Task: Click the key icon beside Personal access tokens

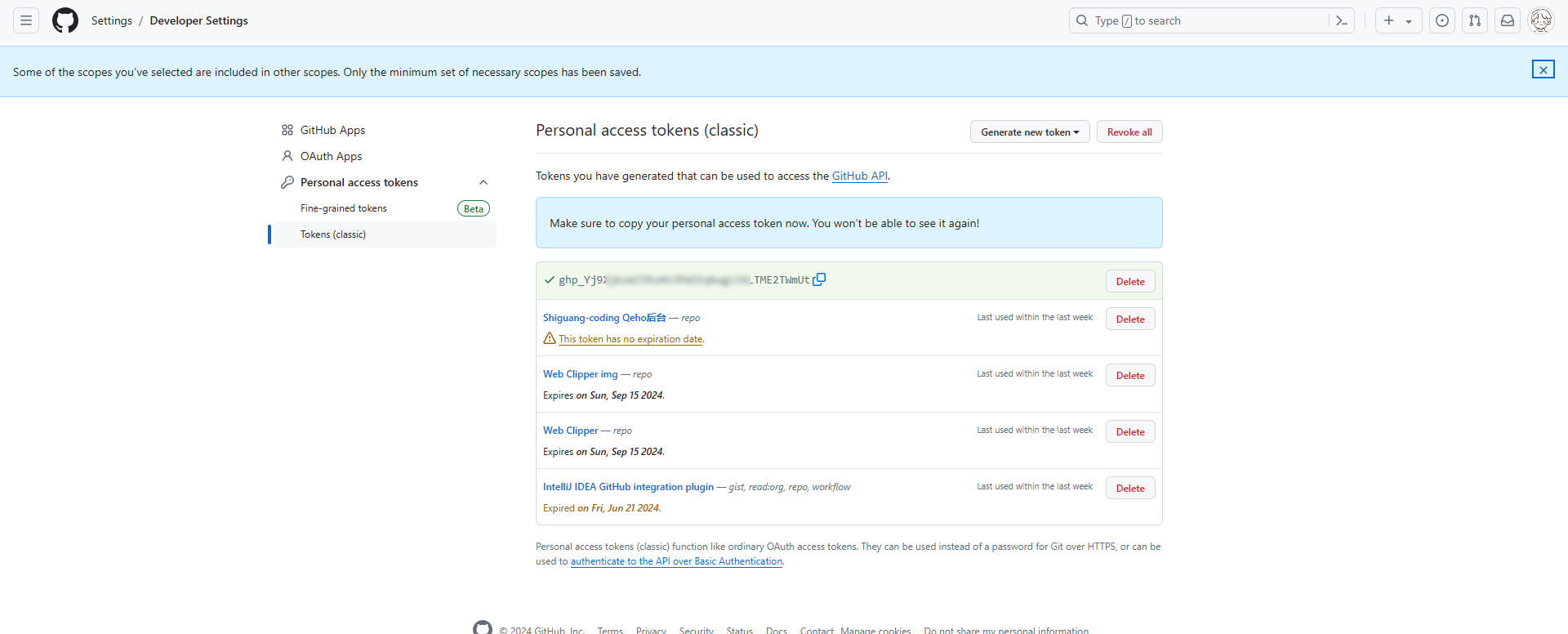Action: click(x=287, y=182)
